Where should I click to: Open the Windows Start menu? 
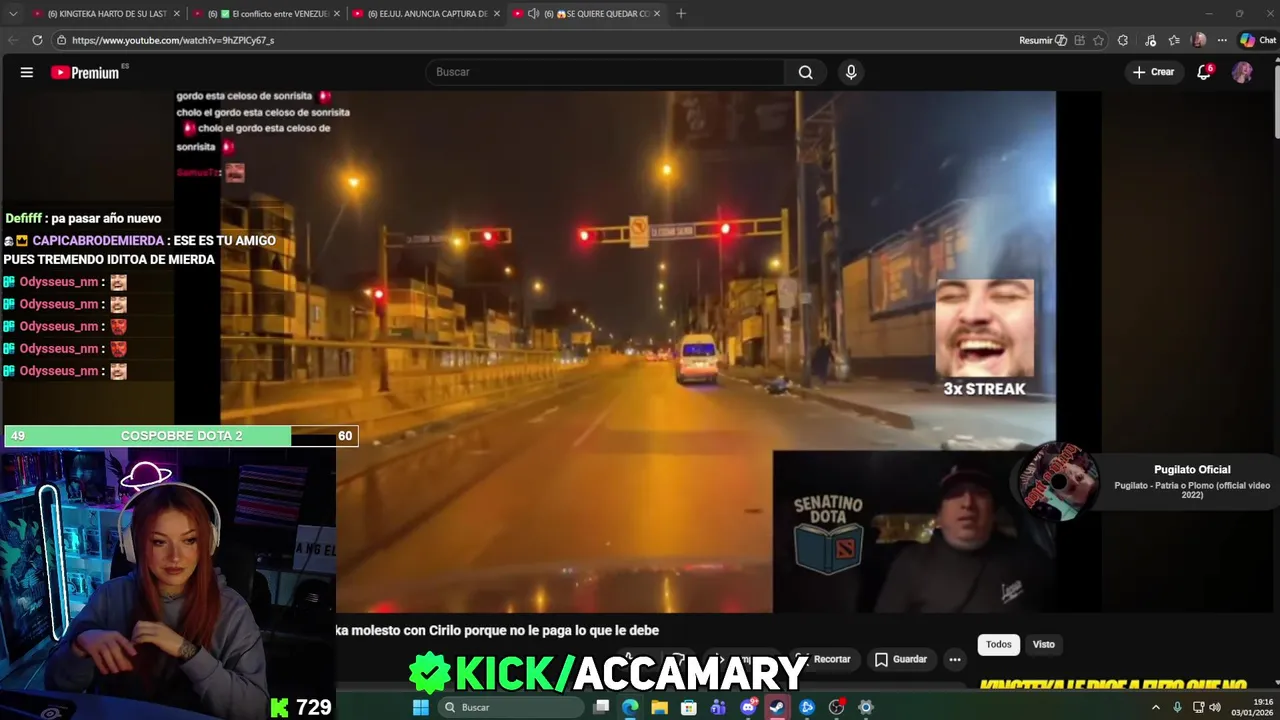point(421,707)
